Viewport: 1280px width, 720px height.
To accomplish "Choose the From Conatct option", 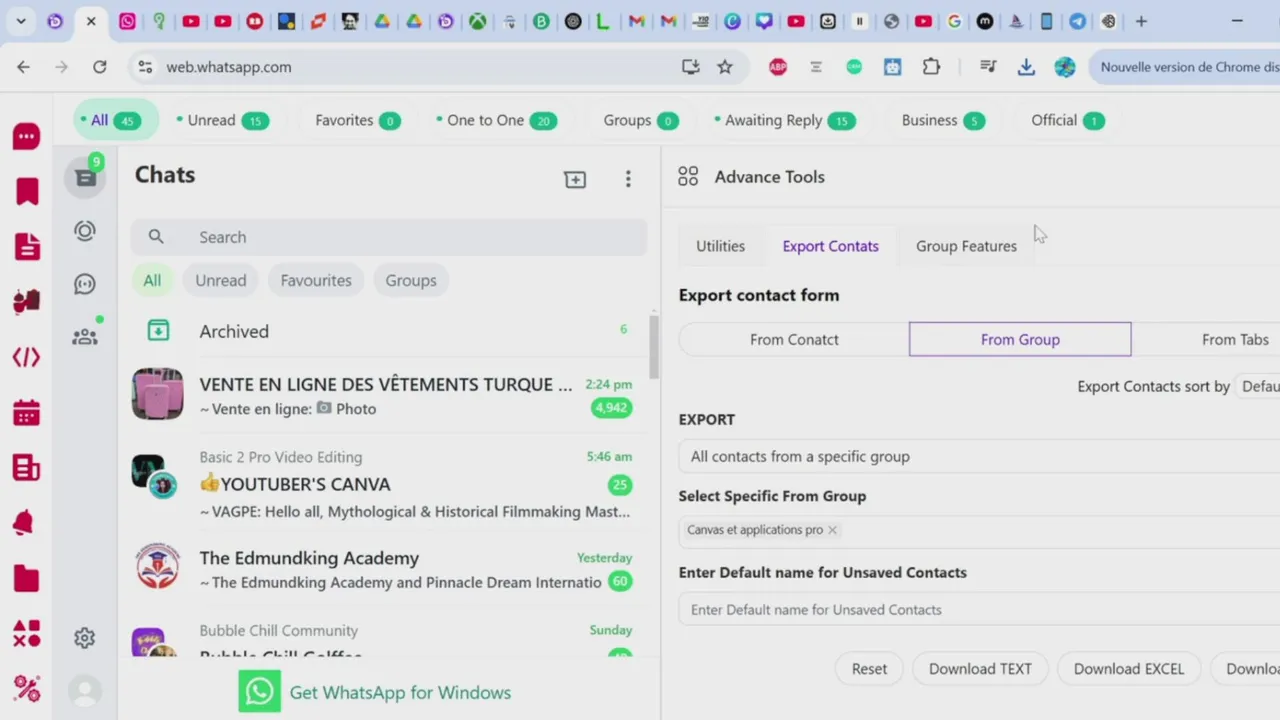I will pyautogui.click(x=794, y=339).
